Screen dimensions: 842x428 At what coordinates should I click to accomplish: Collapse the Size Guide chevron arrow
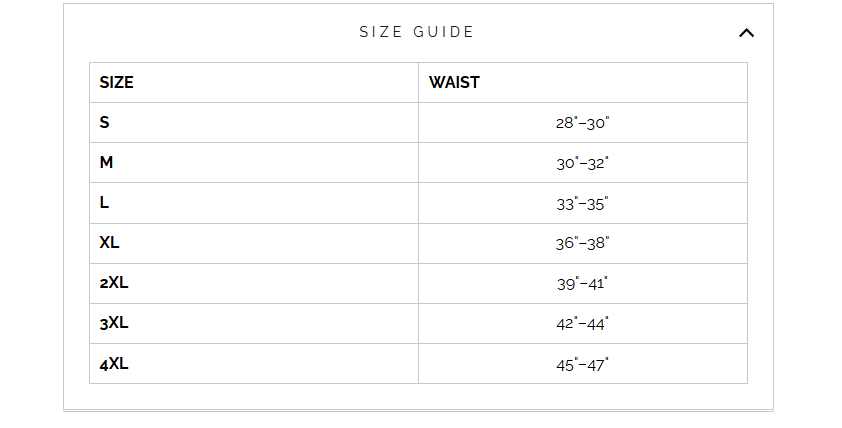coord(746,33)
